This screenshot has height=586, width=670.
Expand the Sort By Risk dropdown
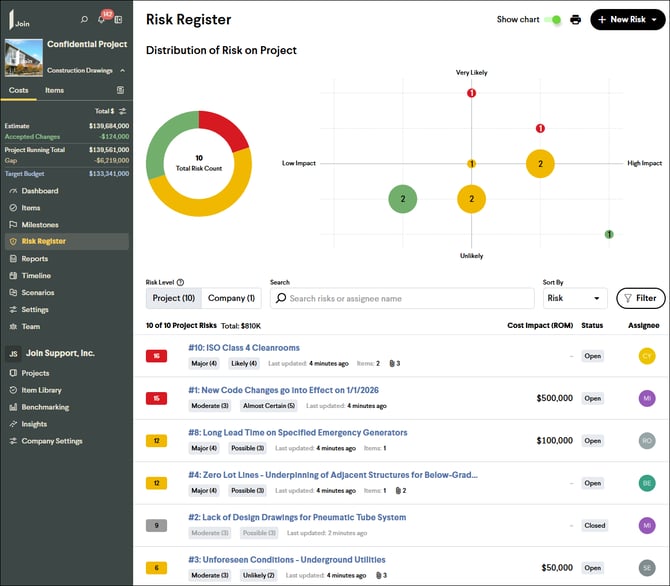(575, 298)
